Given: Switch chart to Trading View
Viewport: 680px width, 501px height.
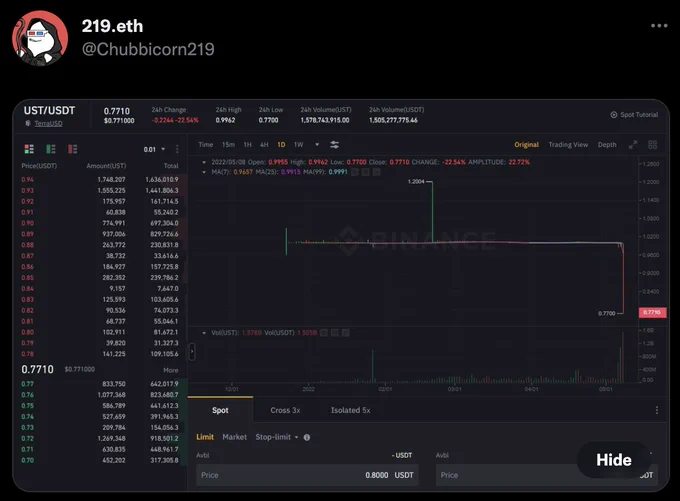Looking at the screenshot, I should [568, 144].
